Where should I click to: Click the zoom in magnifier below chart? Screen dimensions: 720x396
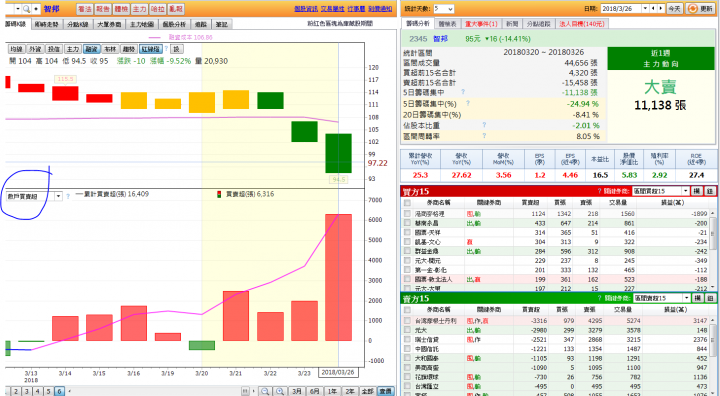pos(280,391)
